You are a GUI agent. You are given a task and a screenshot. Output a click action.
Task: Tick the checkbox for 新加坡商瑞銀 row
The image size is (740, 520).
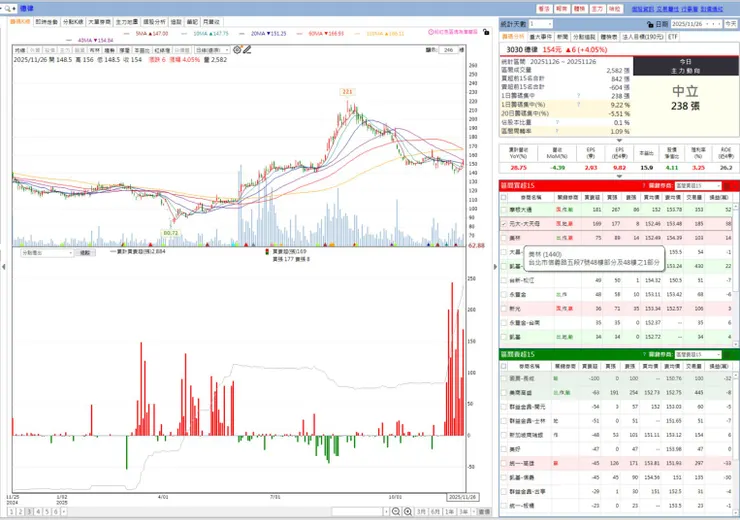pos(504,435)
